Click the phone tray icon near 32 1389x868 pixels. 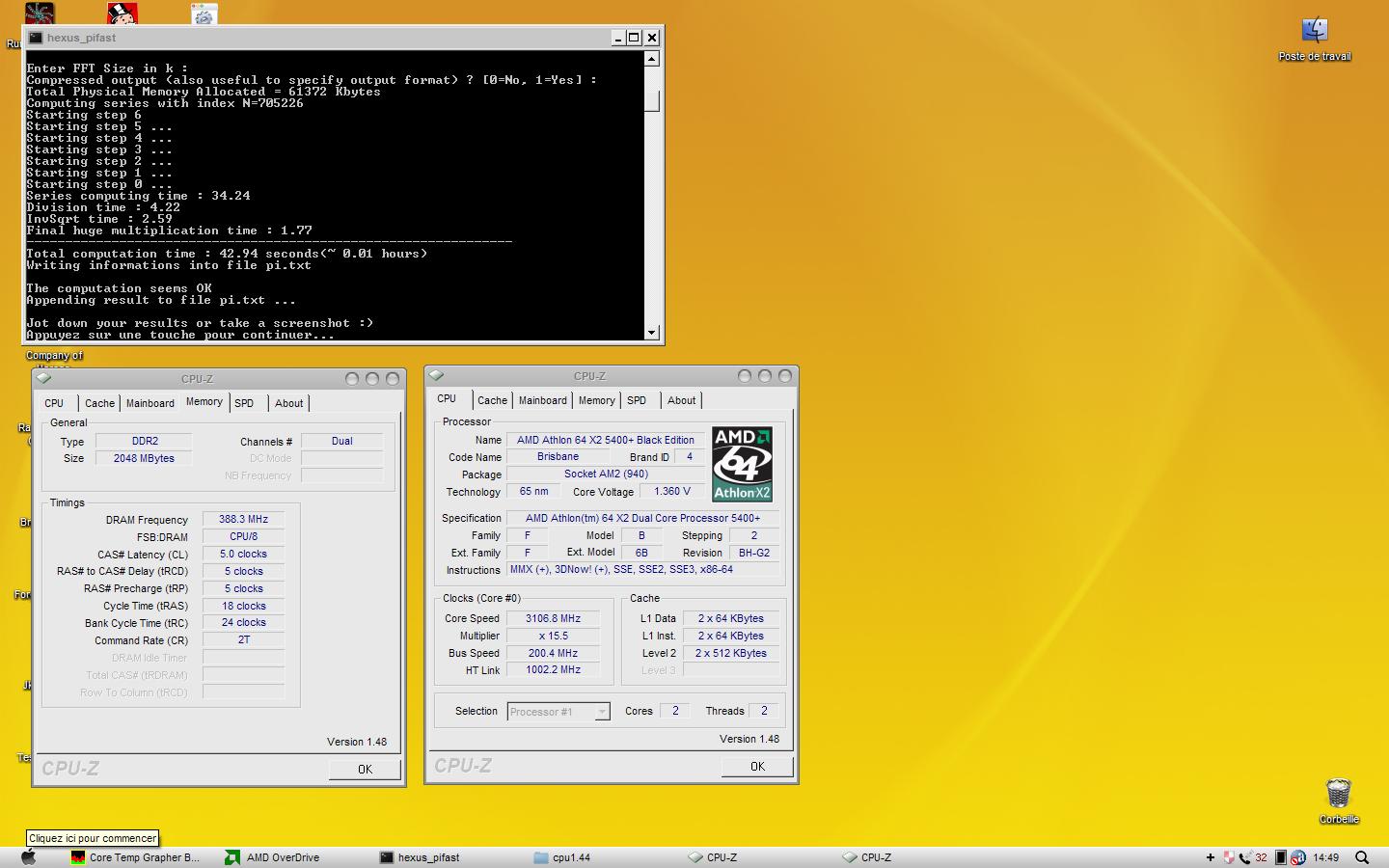tap(1246, 857)
